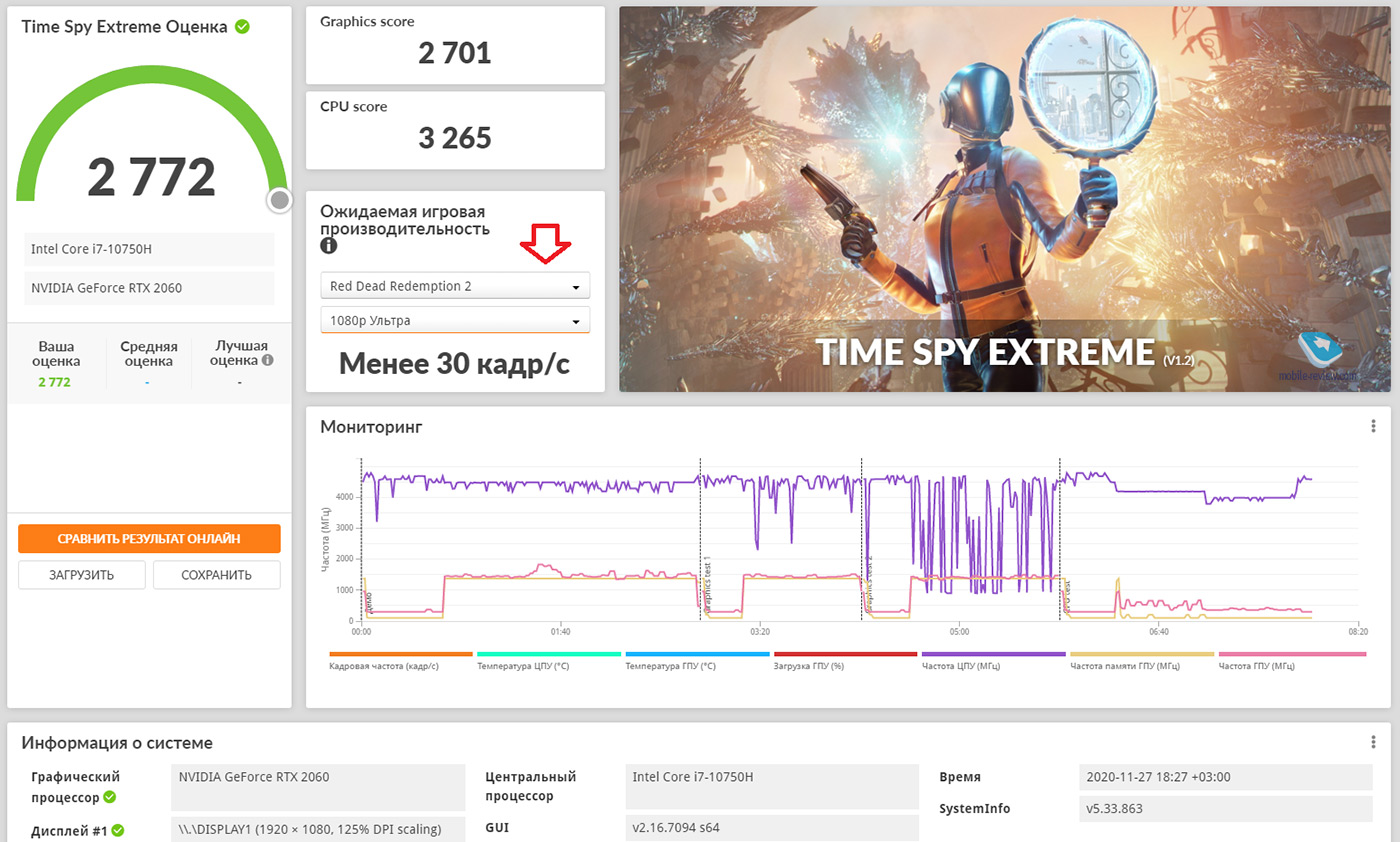Click the Мониторинг panel title
Image resolution: width=1400 pixels, height=842 pixels.
(x=371, y=427)
